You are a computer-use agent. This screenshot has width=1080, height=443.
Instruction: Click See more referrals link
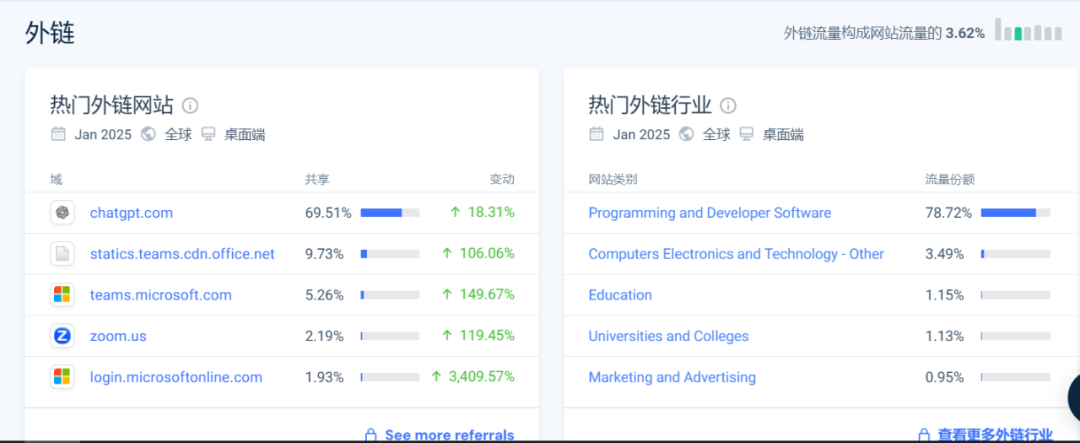point(449,435)
